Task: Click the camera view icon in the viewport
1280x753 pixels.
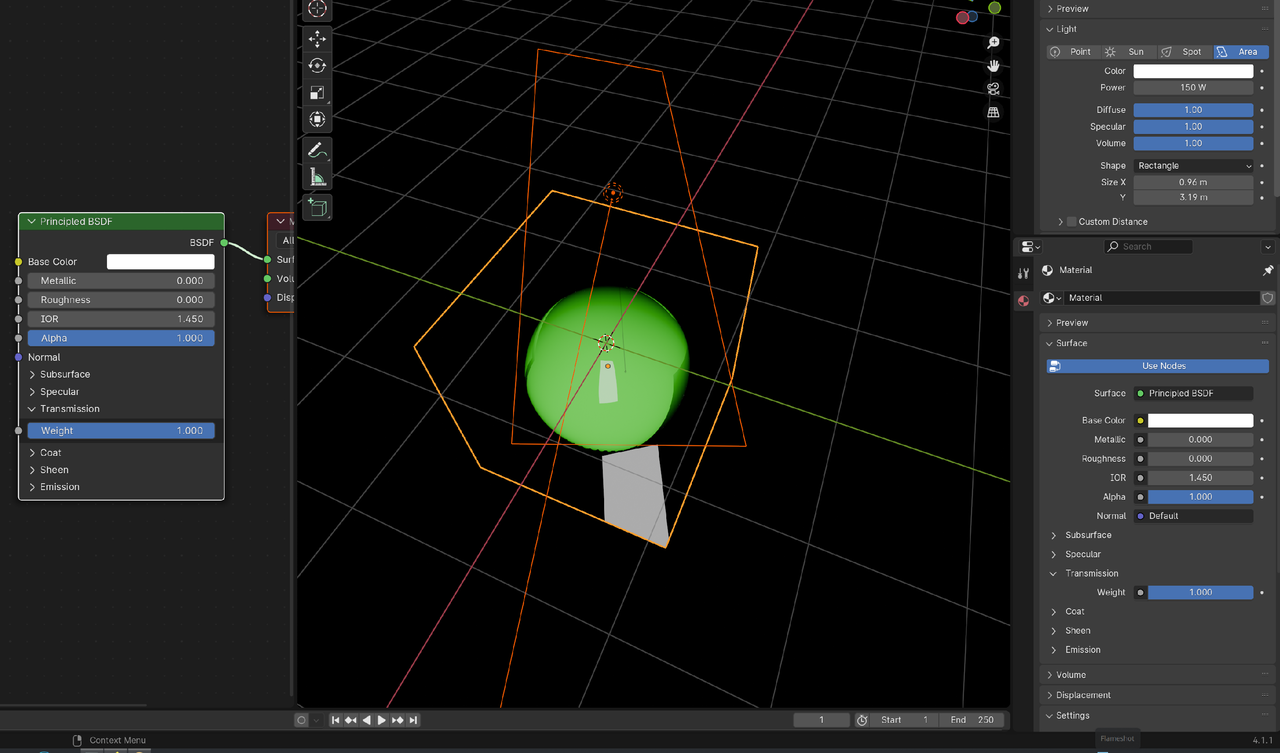Action: pos(992,88)
